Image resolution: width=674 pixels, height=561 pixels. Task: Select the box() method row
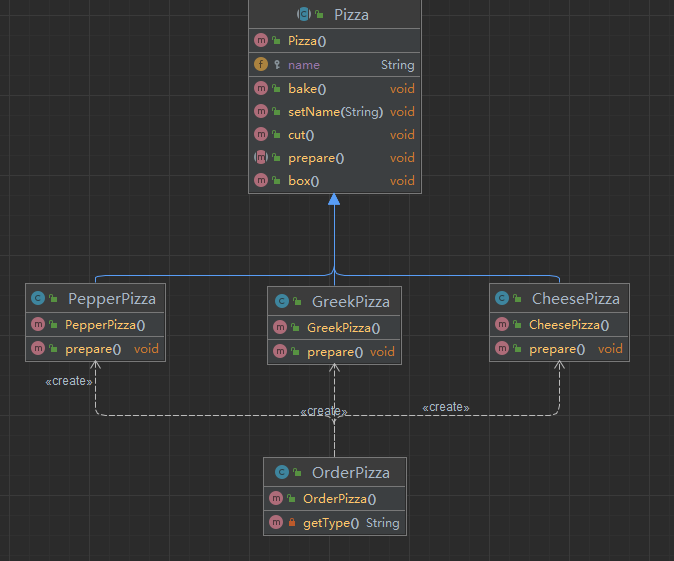pos(335,181)
